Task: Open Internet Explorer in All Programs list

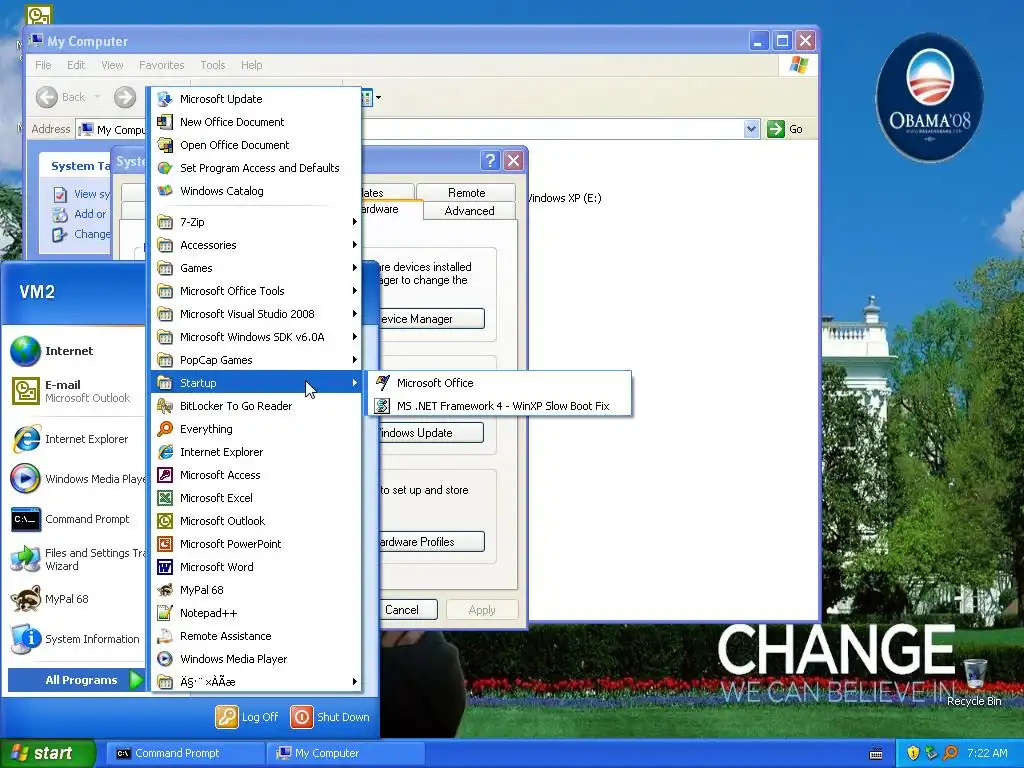Action: pyautogui.click(x=256, y=452)
